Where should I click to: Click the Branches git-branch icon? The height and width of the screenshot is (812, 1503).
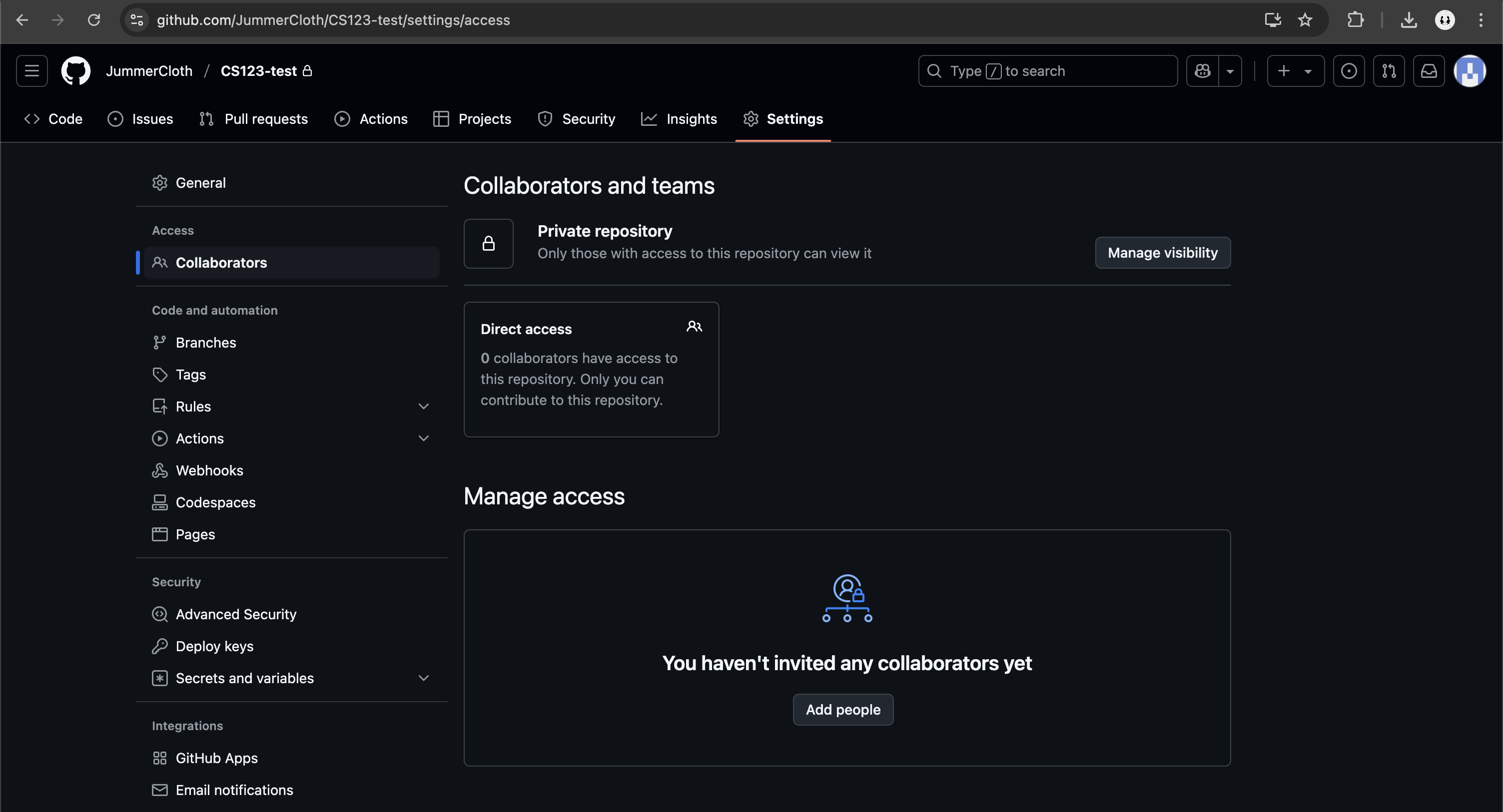159,343
